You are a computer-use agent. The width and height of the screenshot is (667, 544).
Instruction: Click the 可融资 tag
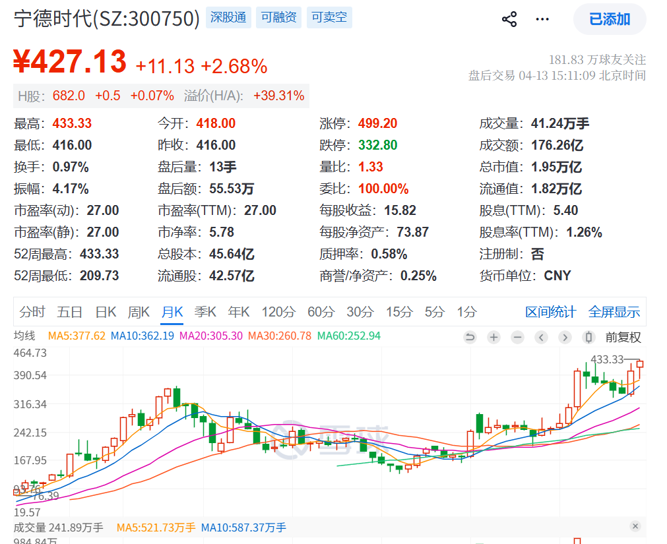coord(277,17)
